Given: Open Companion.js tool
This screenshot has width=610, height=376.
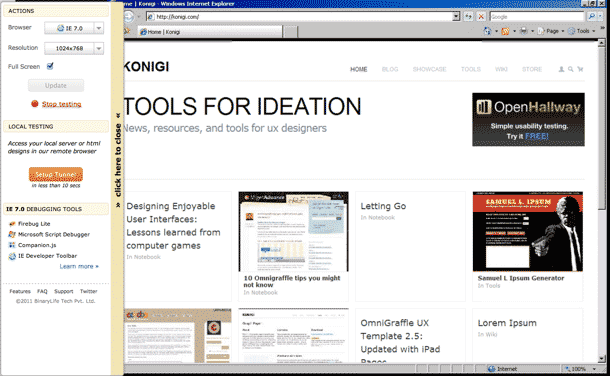Looking at the screenshot, I should [37, 245].
